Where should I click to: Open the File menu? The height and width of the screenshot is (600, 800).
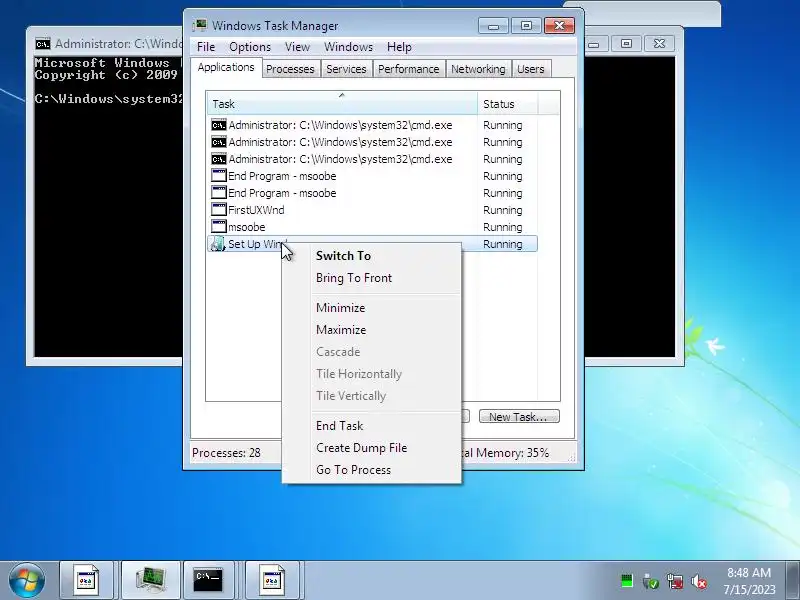pyautogui.click(x=206, y=47)
